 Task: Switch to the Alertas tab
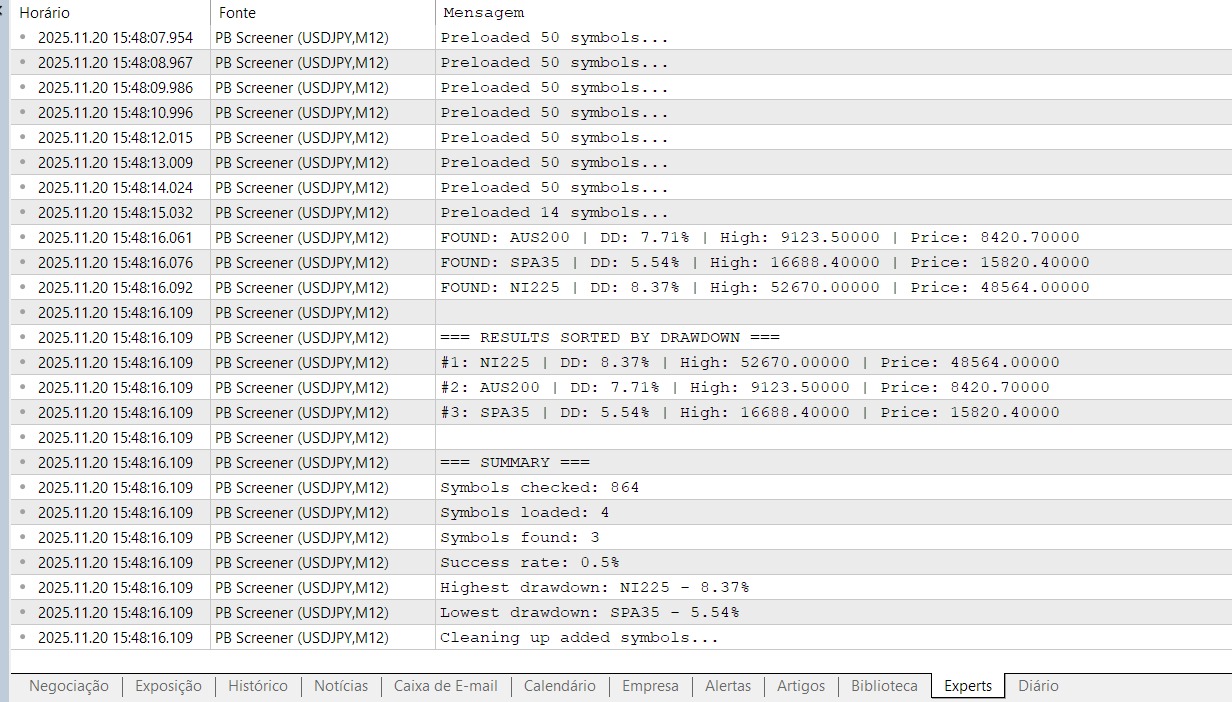pos(729,686)
